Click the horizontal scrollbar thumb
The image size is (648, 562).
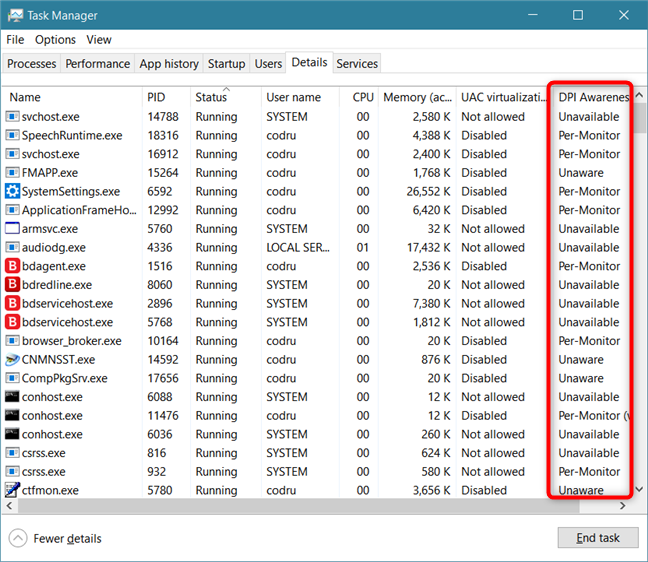[298, 505]
